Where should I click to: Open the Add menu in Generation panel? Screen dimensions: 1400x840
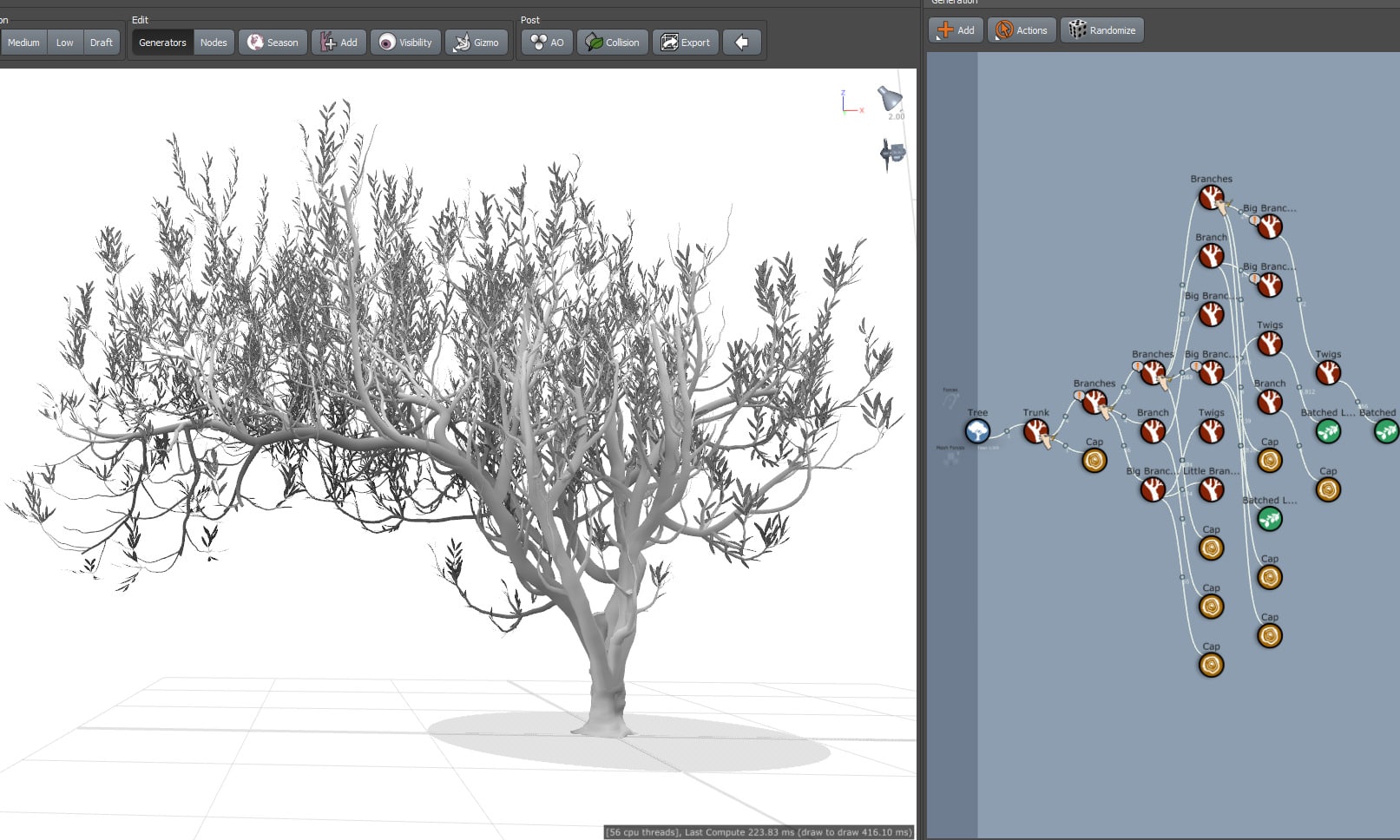956,30
